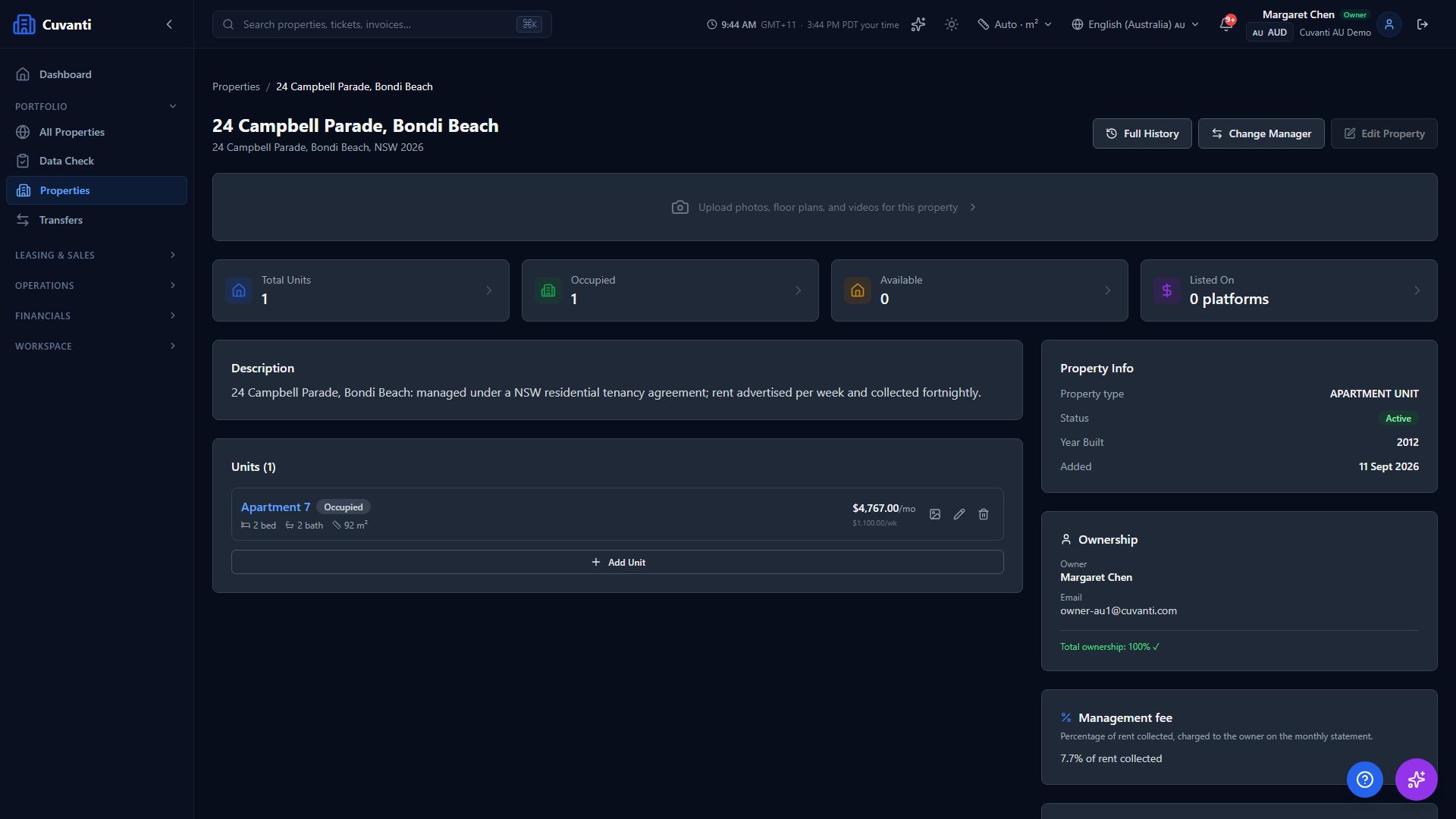Open the Total Units card
Screen dimensions: 1456x819
pyautogui.click(x=361, y=290)
